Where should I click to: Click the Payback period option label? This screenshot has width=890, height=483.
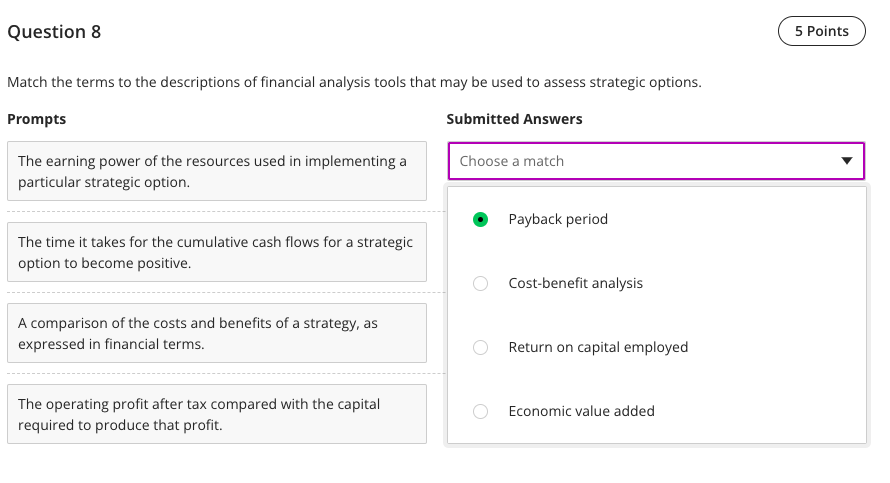click(x=558, y=219)
